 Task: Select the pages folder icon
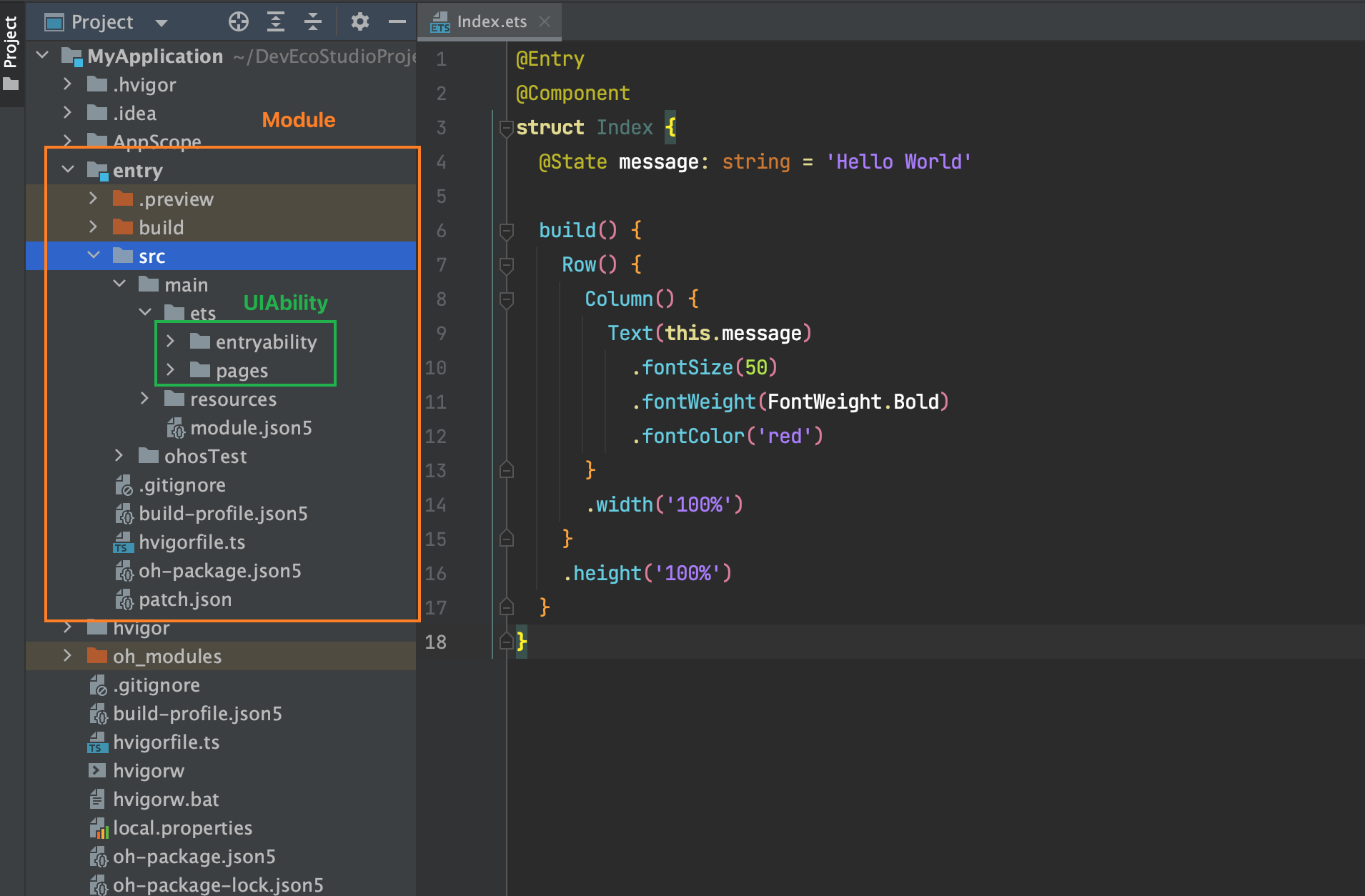click(200, 369)
